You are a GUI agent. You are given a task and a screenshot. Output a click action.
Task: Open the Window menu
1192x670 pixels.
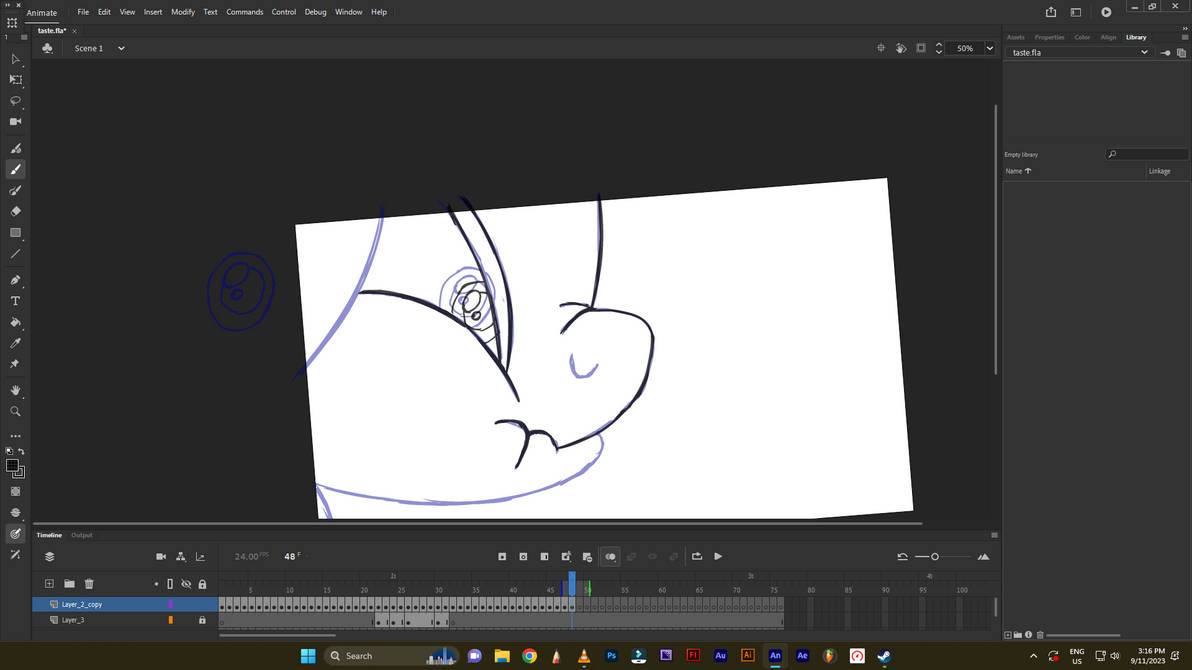pos(349,12)
